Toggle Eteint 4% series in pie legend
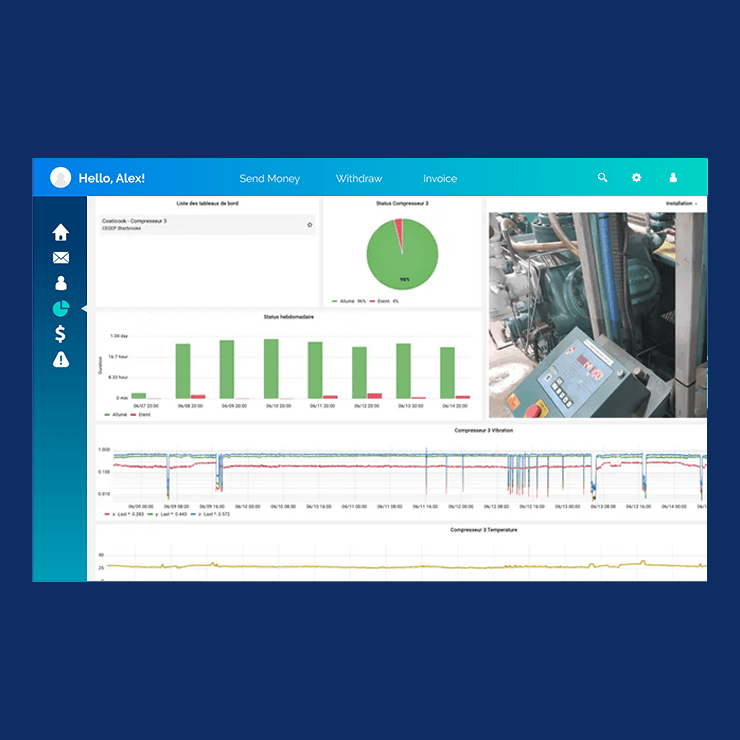Screen dimensions: 740x740 (x=384, y=301)
